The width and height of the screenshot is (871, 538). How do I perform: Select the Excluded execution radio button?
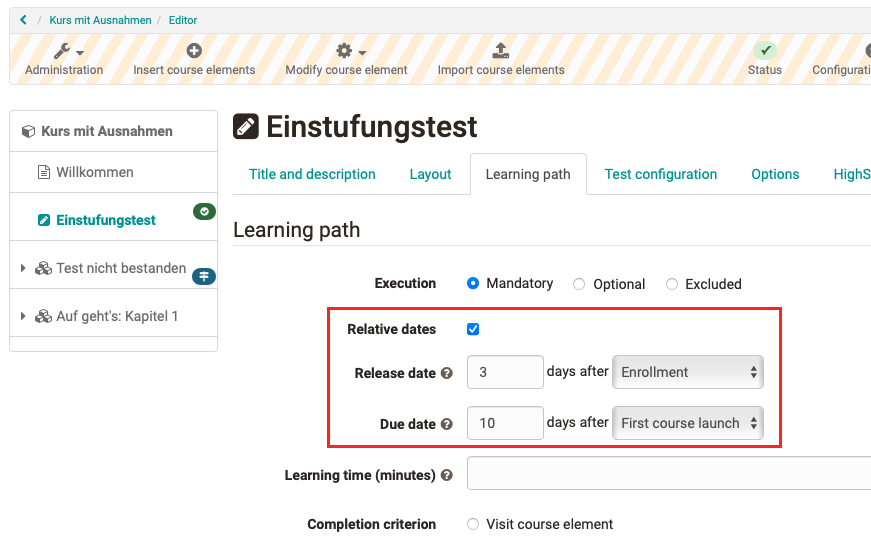(672, 284)
